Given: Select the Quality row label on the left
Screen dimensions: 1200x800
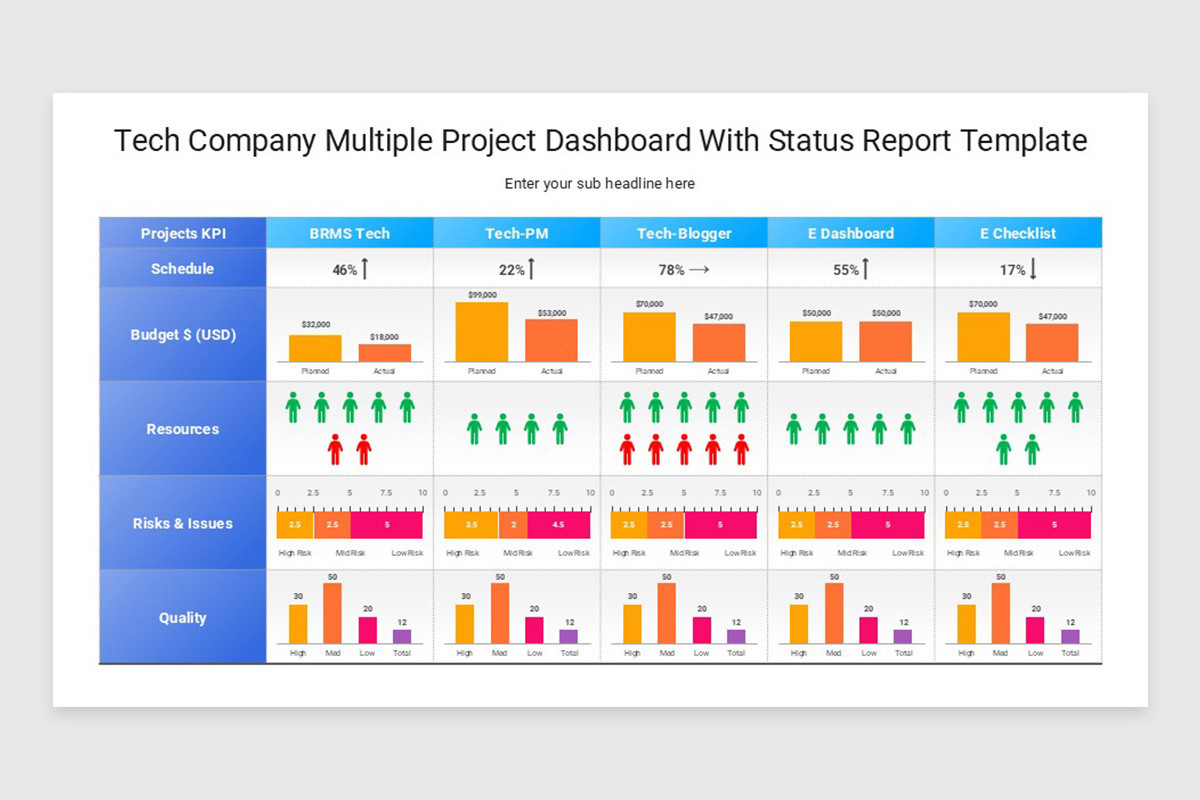Looking at the screenshot, I should pos(182,617).
